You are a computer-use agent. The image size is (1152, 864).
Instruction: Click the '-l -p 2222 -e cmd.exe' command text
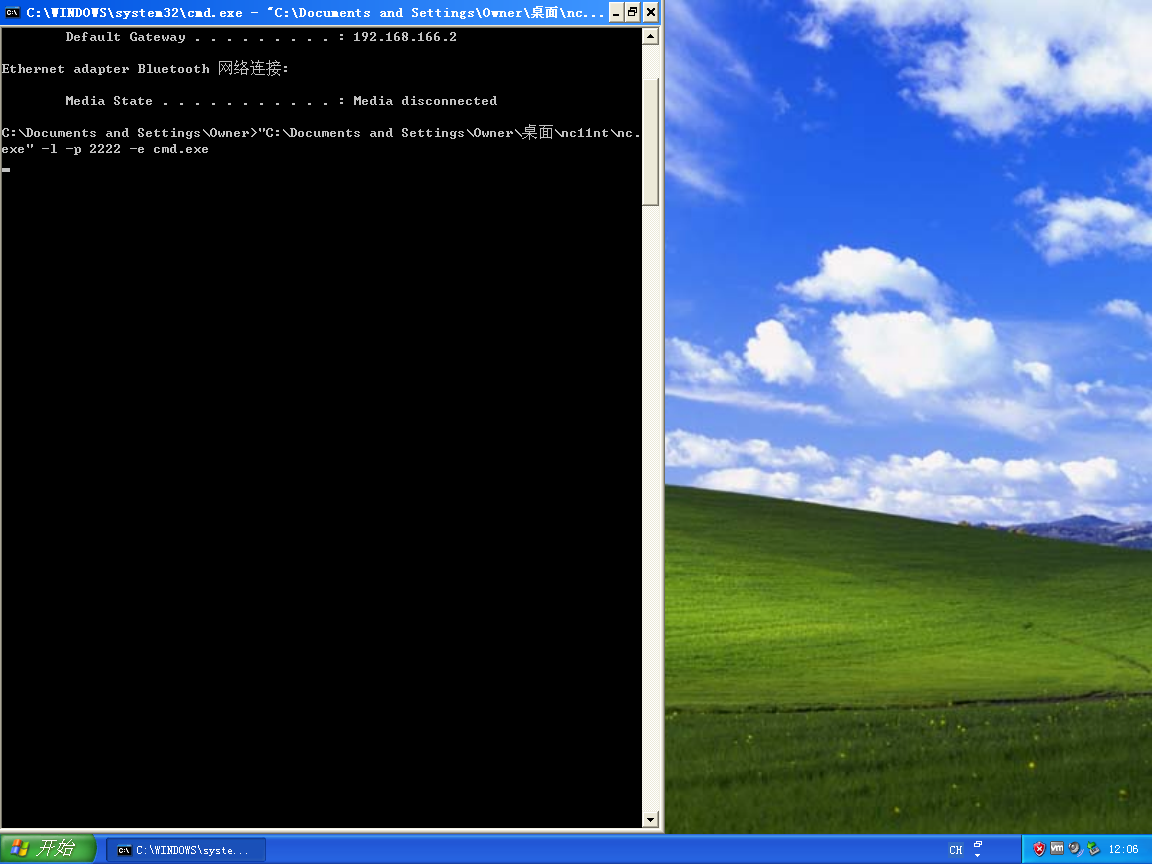[125, 149]
